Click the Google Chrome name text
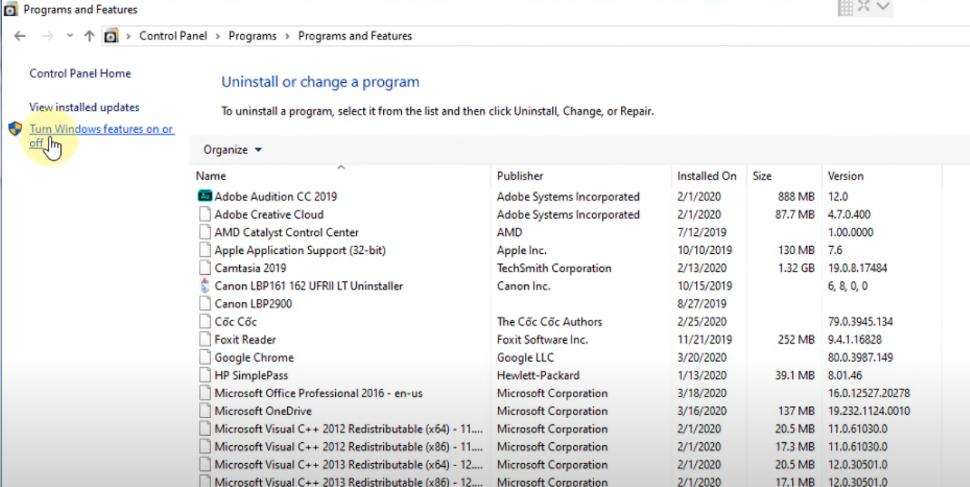Image resolution: width=970 pixels, height=487 pixels. pos(254,358)
